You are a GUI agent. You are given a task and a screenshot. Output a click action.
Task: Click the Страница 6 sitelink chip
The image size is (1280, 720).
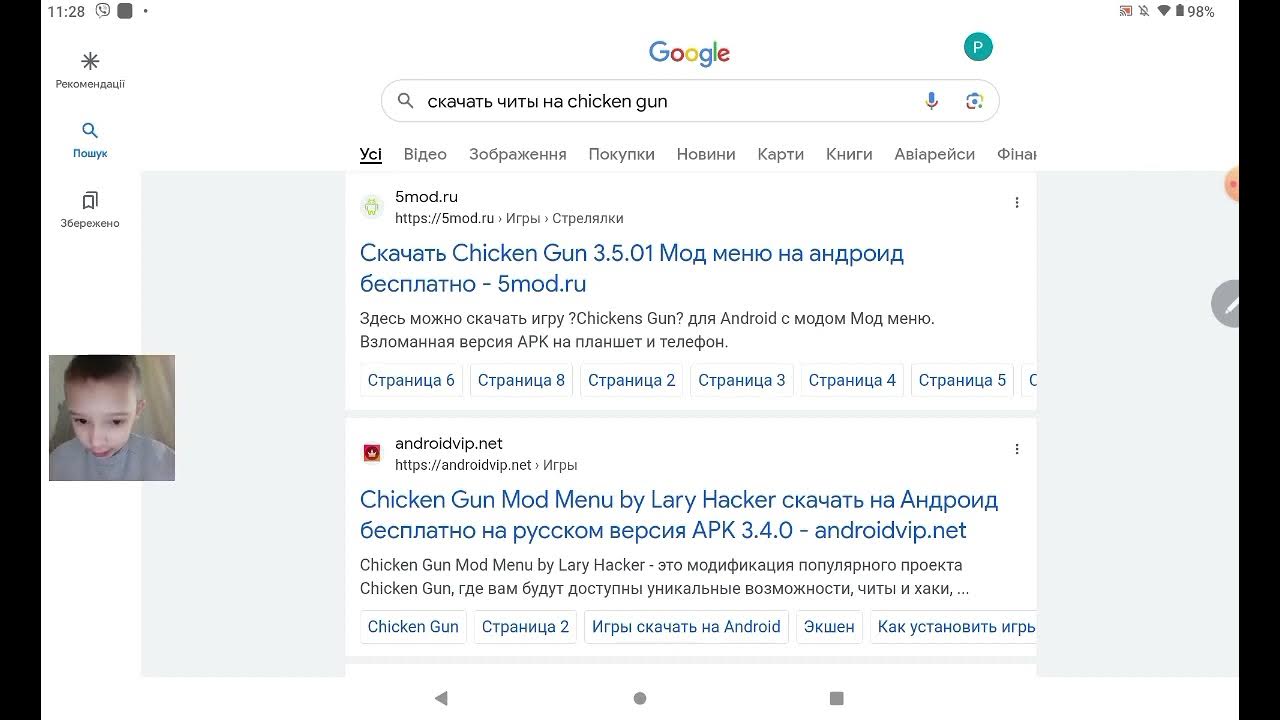coord(411,380)
